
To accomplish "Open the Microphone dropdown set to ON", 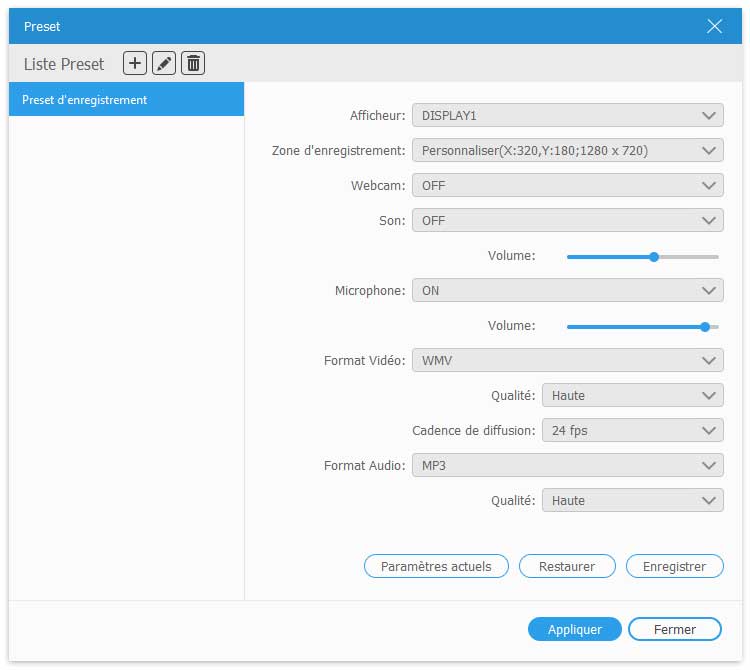I will [567, 291].
